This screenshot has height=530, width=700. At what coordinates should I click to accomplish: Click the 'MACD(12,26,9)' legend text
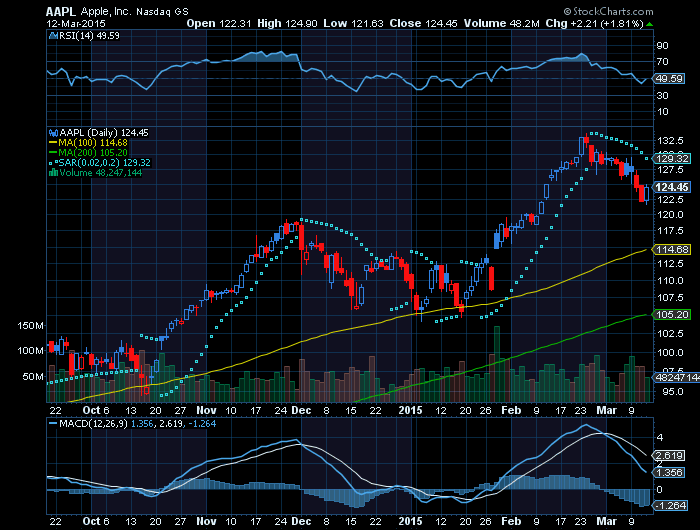(x=94, y=423)
